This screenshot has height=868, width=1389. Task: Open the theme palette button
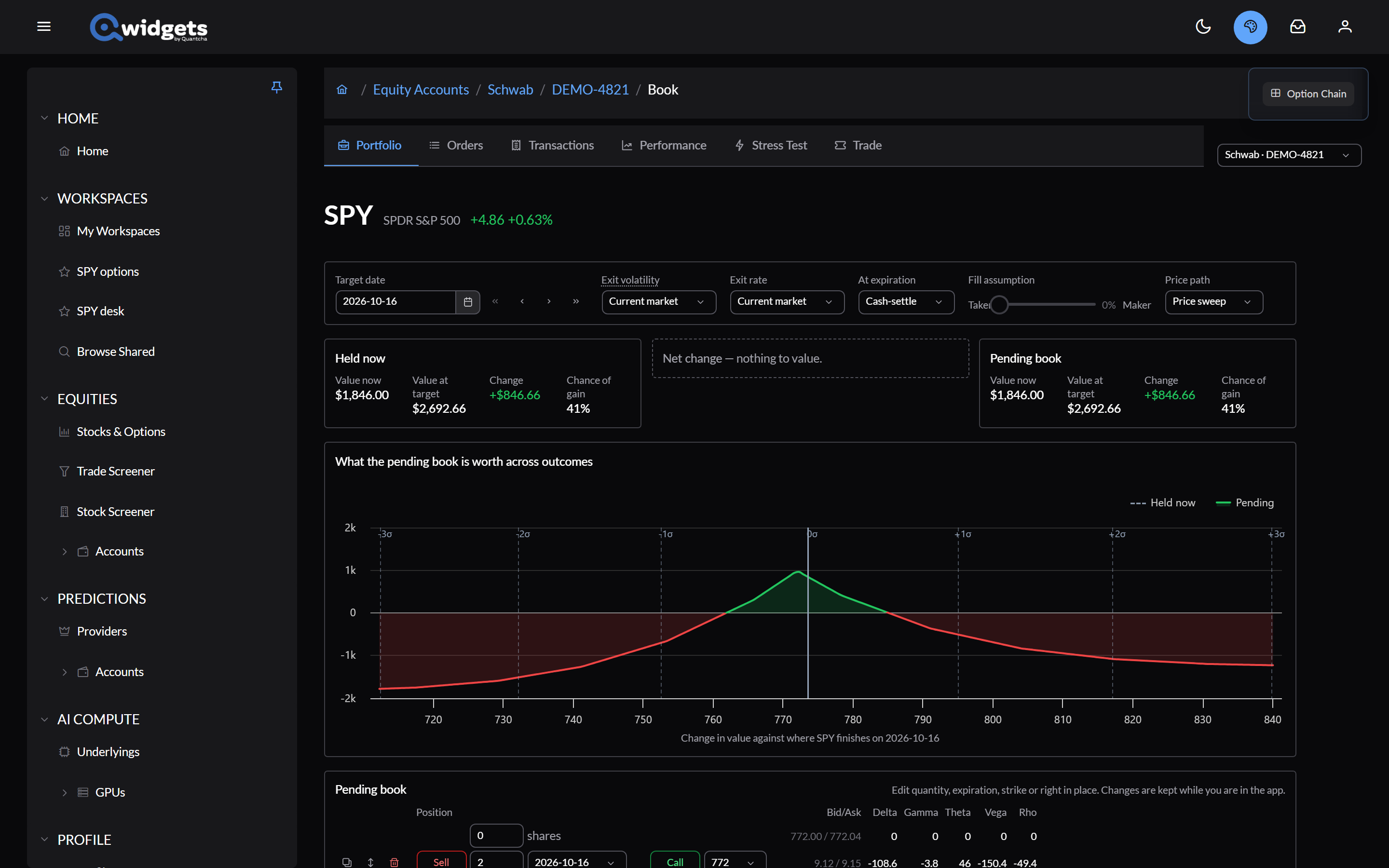pos(1250,27)
